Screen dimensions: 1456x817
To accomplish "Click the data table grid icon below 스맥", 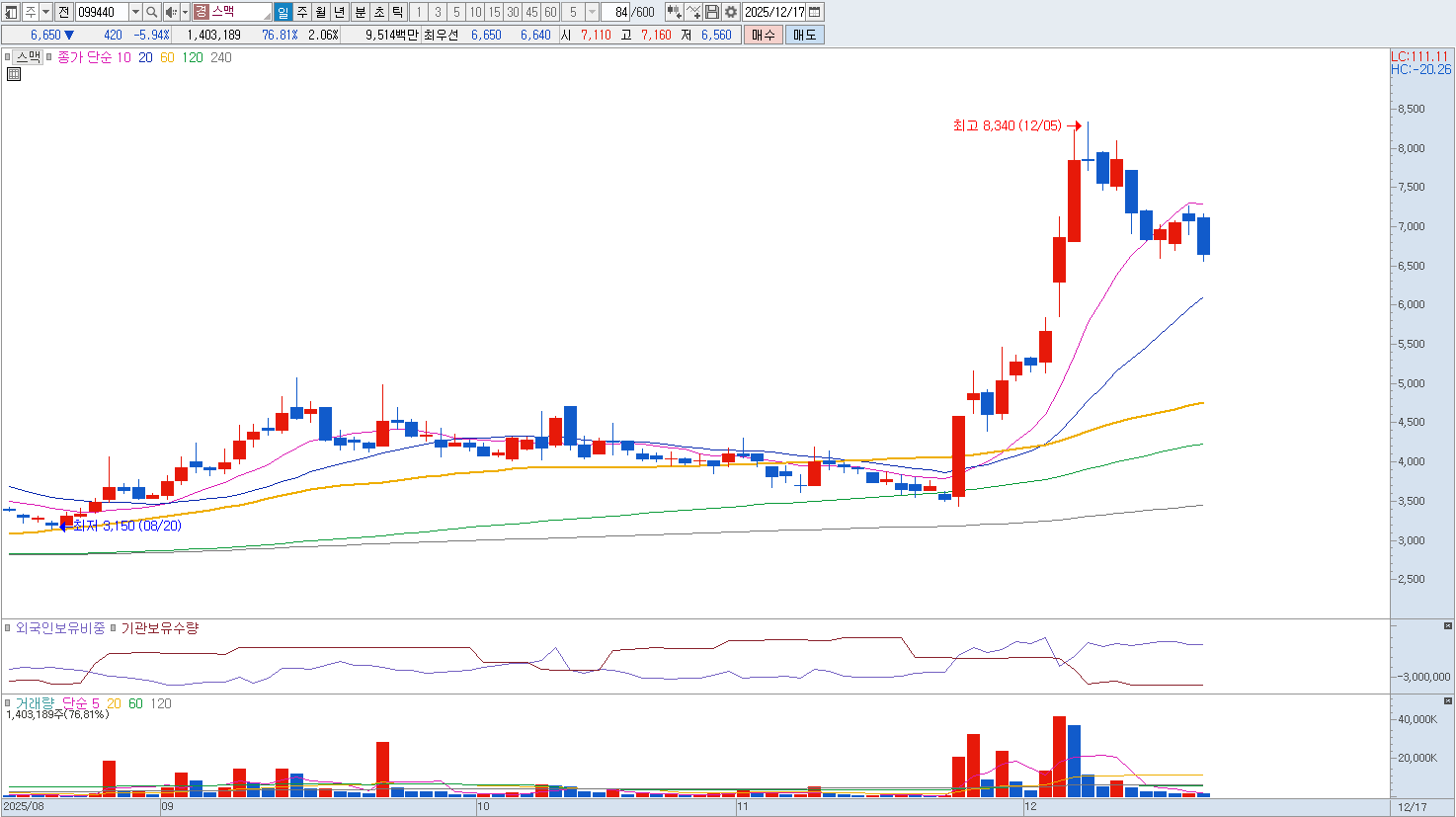I will click(x=14, y=74).
